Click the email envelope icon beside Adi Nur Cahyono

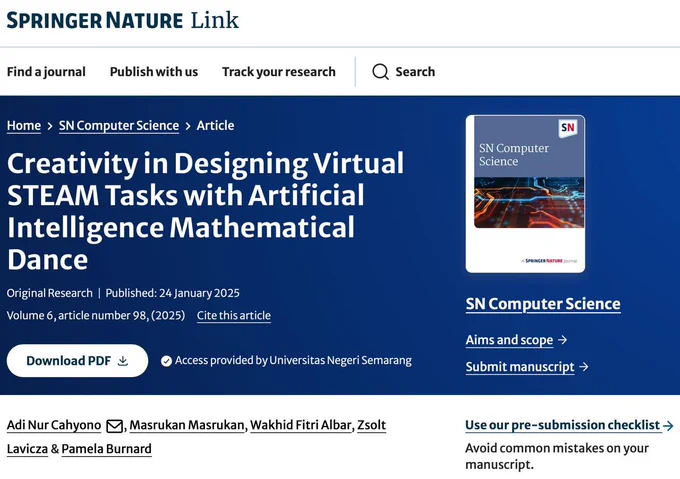pyautogui.click(x=114, y=426)
